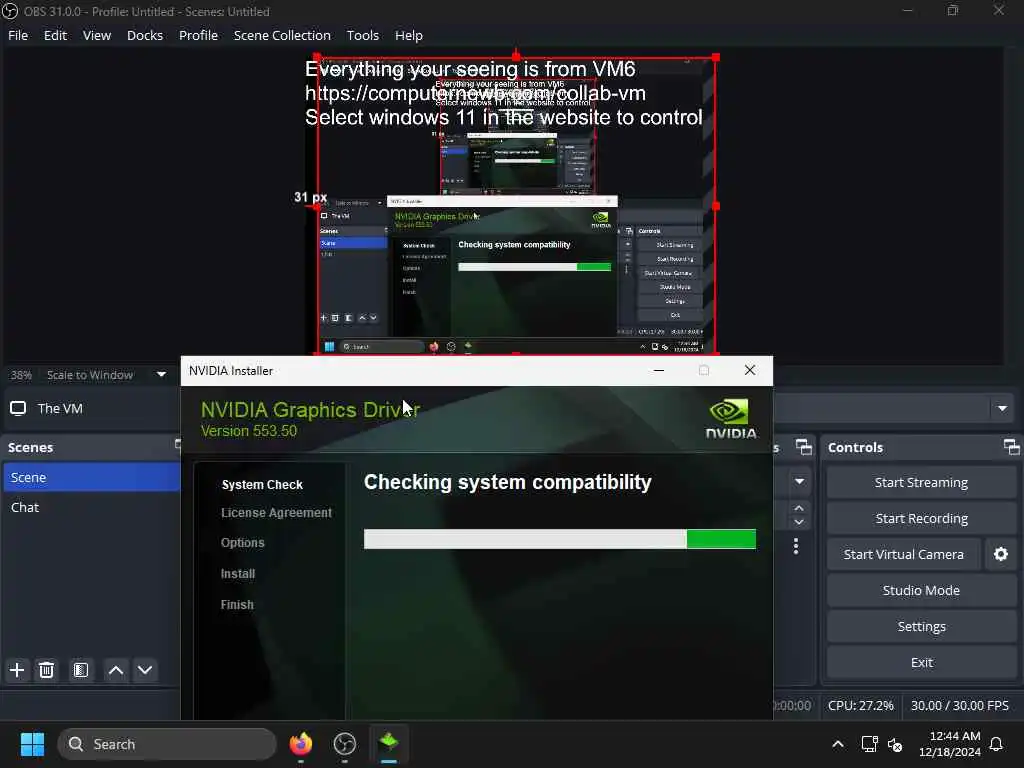Screen dimensions: 1024x768
Task: Click the up stepper arrow near Controls
Action: point(799,508)
